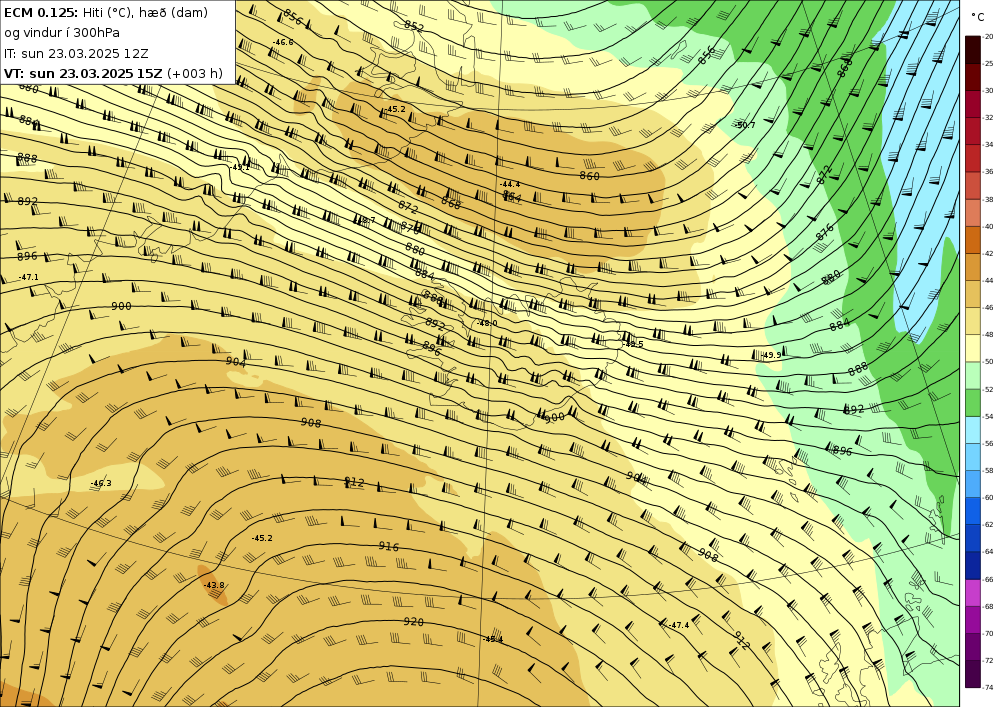The image size is (1000, 707).
Task: Click the -46.6 temperature value on the map
Action: click(283, 42)
